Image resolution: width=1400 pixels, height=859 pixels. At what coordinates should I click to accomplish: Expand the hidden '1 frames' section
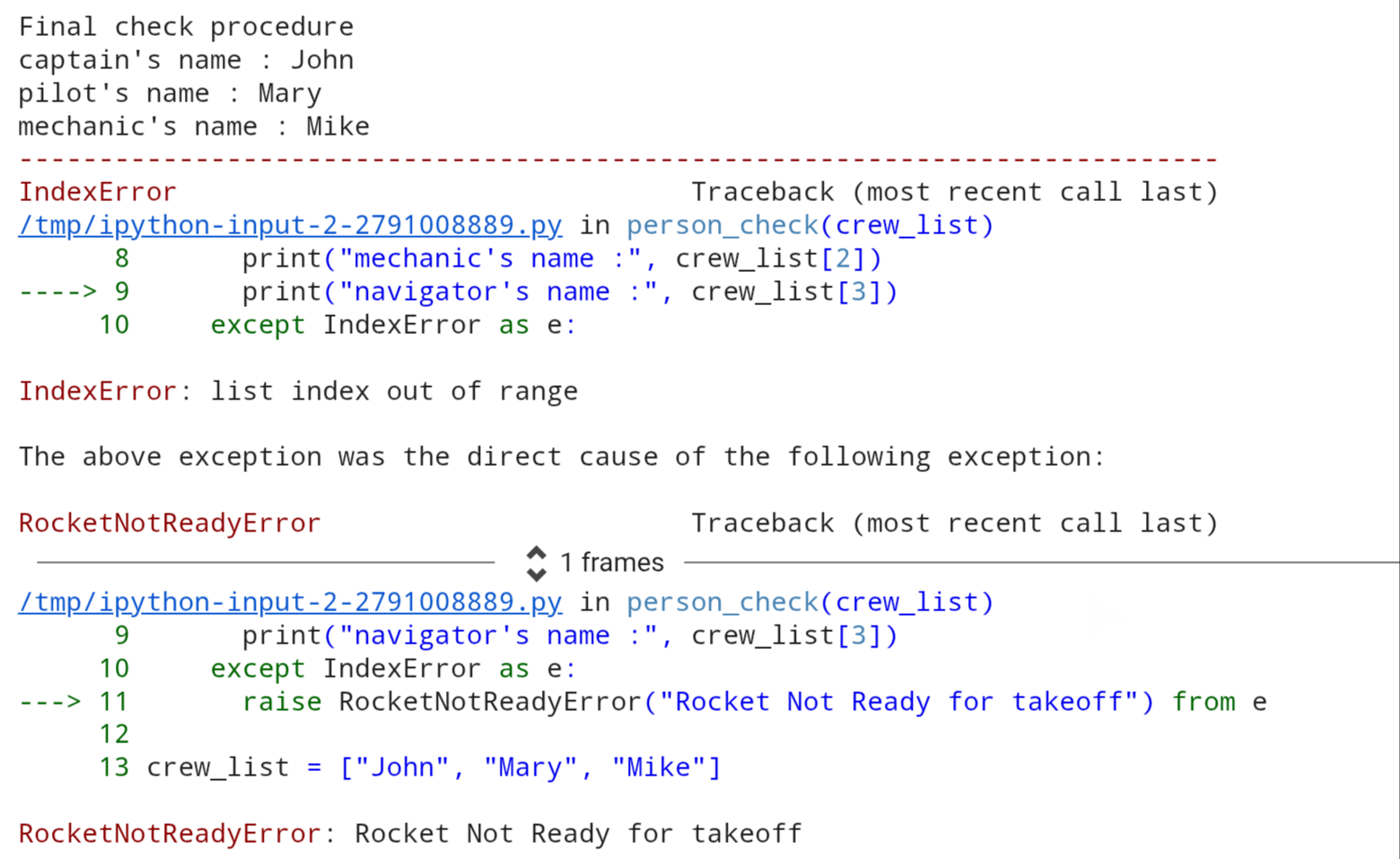click(x=594, y=563)
